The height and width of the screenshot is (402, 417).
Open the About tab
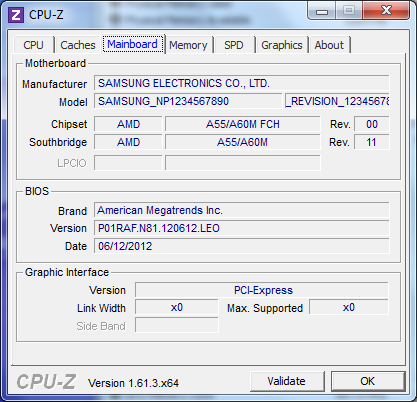point(329,45)
